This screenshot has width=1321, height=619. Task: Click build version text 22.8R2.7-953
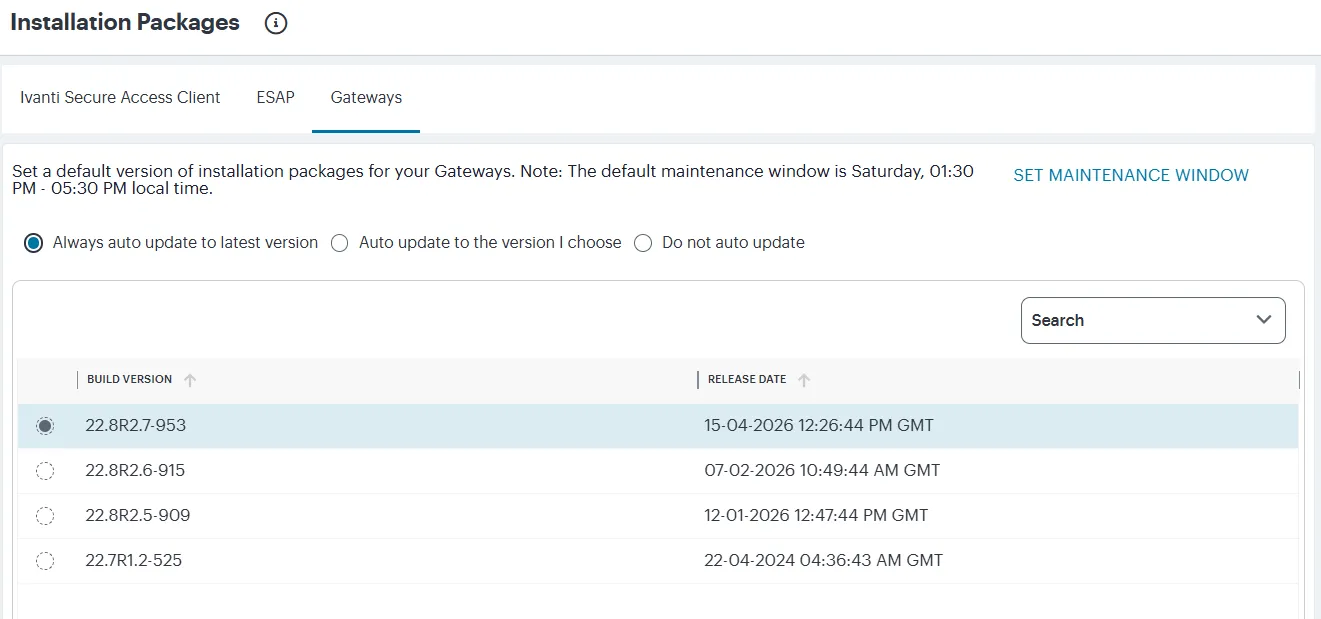[136, 426]
